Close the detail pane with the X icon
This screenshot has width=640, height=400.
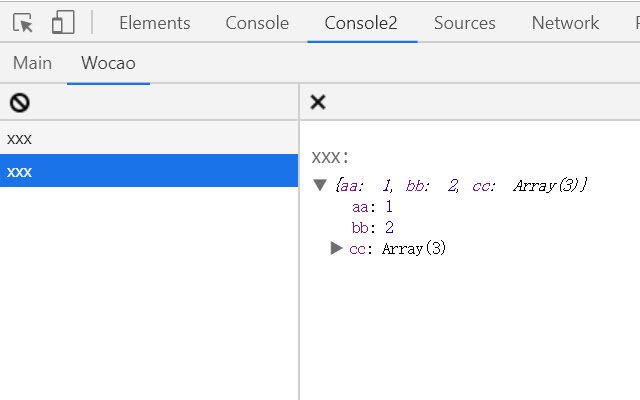coord(318,102)
